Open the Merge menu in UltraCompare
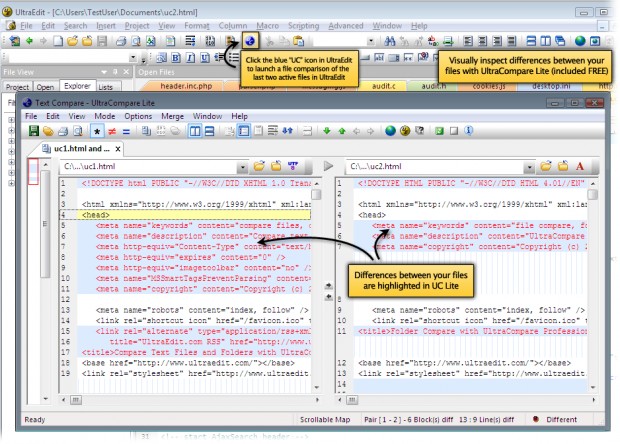The width and height of the screenshot is (620, 444). 172,116
